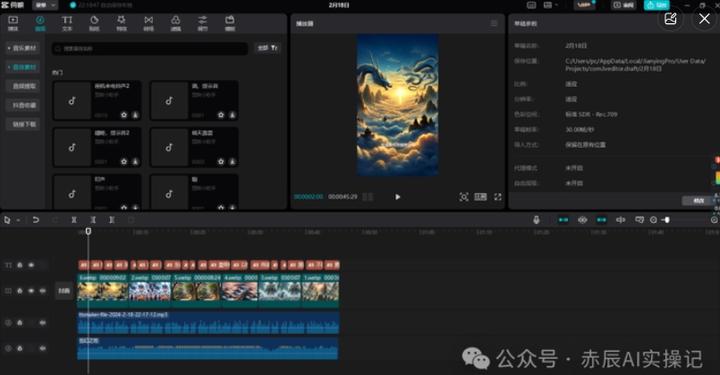
Task: Split the clip at the playhead
Action: pyautogui.click(x=74, y=220)
